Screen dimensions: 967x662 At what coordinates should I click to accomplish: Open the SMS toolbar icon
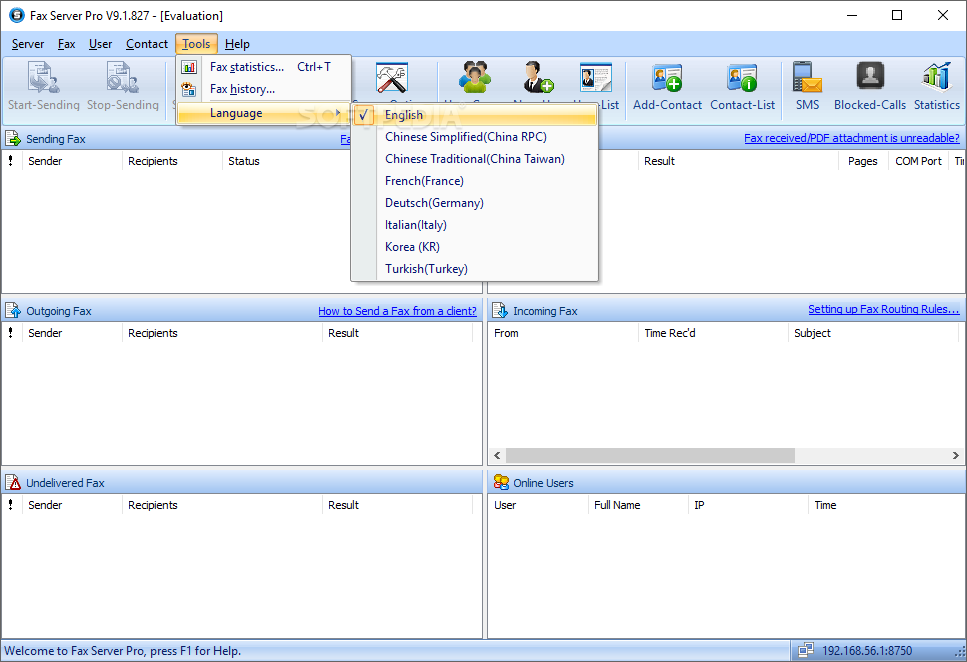tap(807, 77)
